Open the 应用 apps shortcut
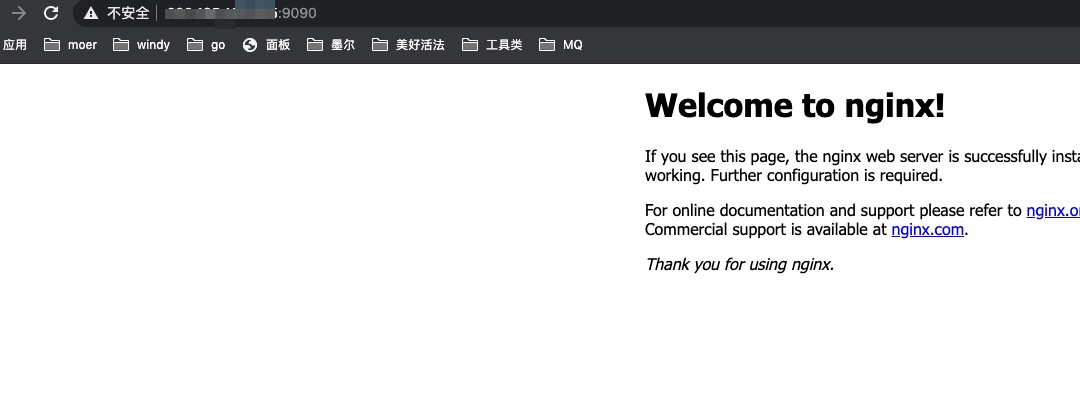1080x414 pixels. coord(14,45)
